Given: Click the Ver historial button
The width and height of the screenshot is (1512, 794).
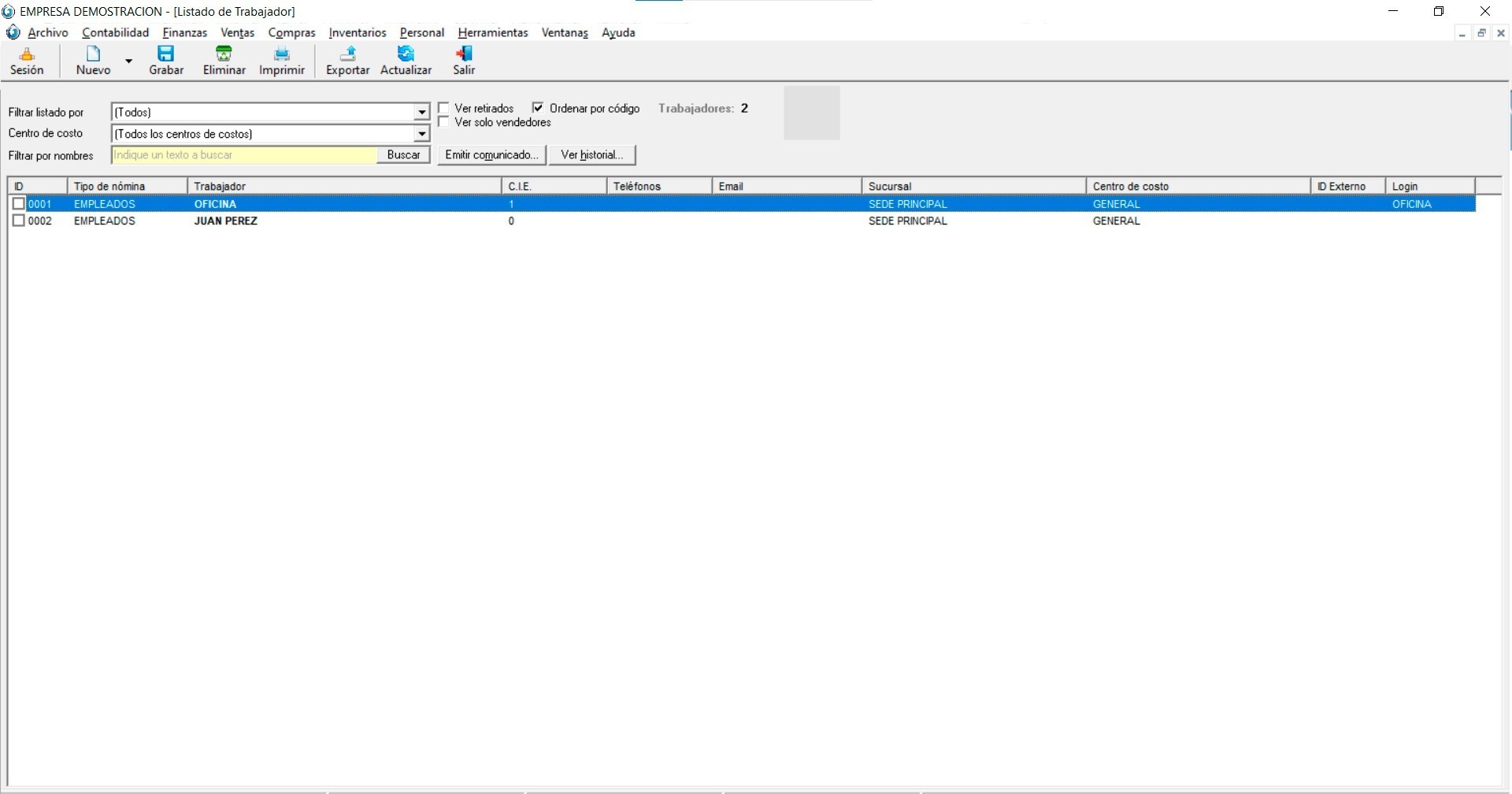Looking at the screenshot, I should pyautogui.click(x=592, y=155).
